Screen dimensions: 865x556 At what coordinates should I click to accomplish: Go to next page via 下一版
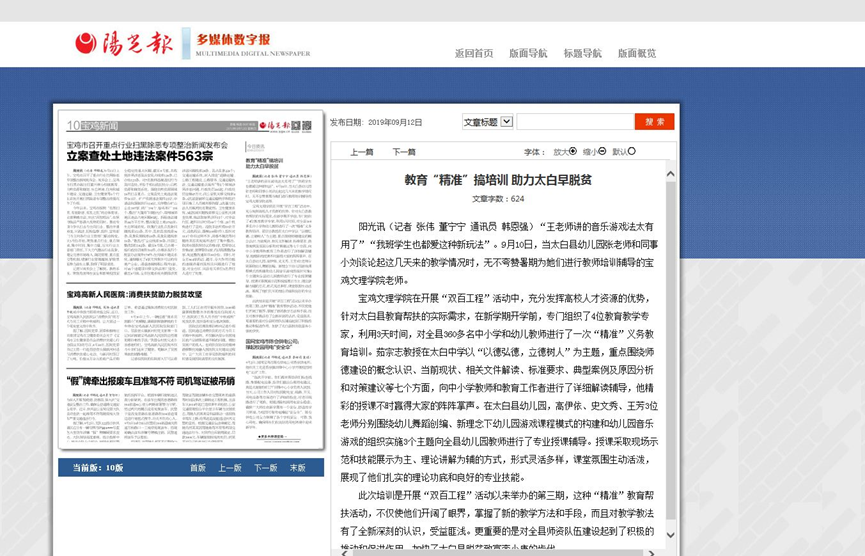pyautogui.click(x=265, y=468)
